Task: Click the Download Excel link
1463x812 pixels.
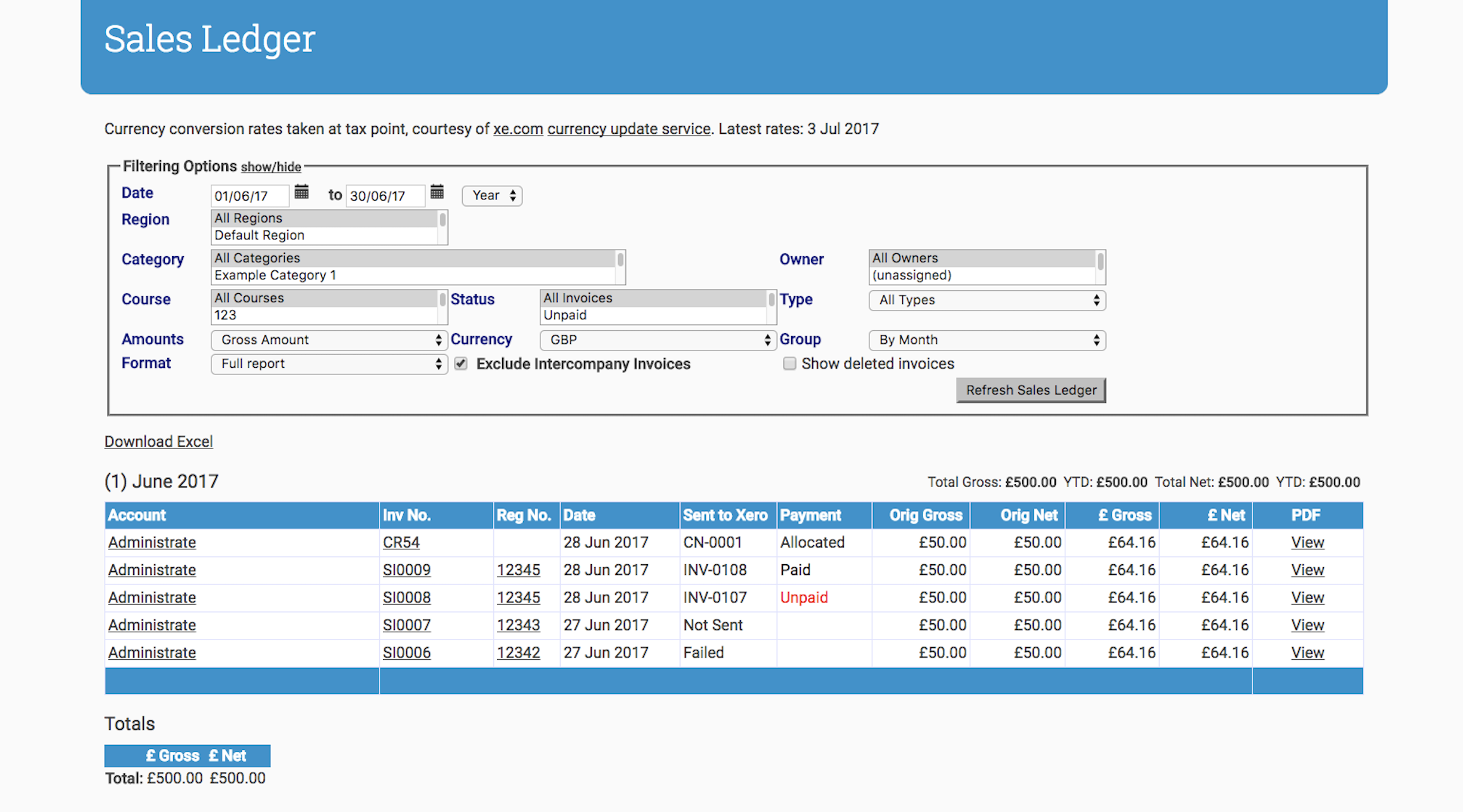Action: click(159, 442)
